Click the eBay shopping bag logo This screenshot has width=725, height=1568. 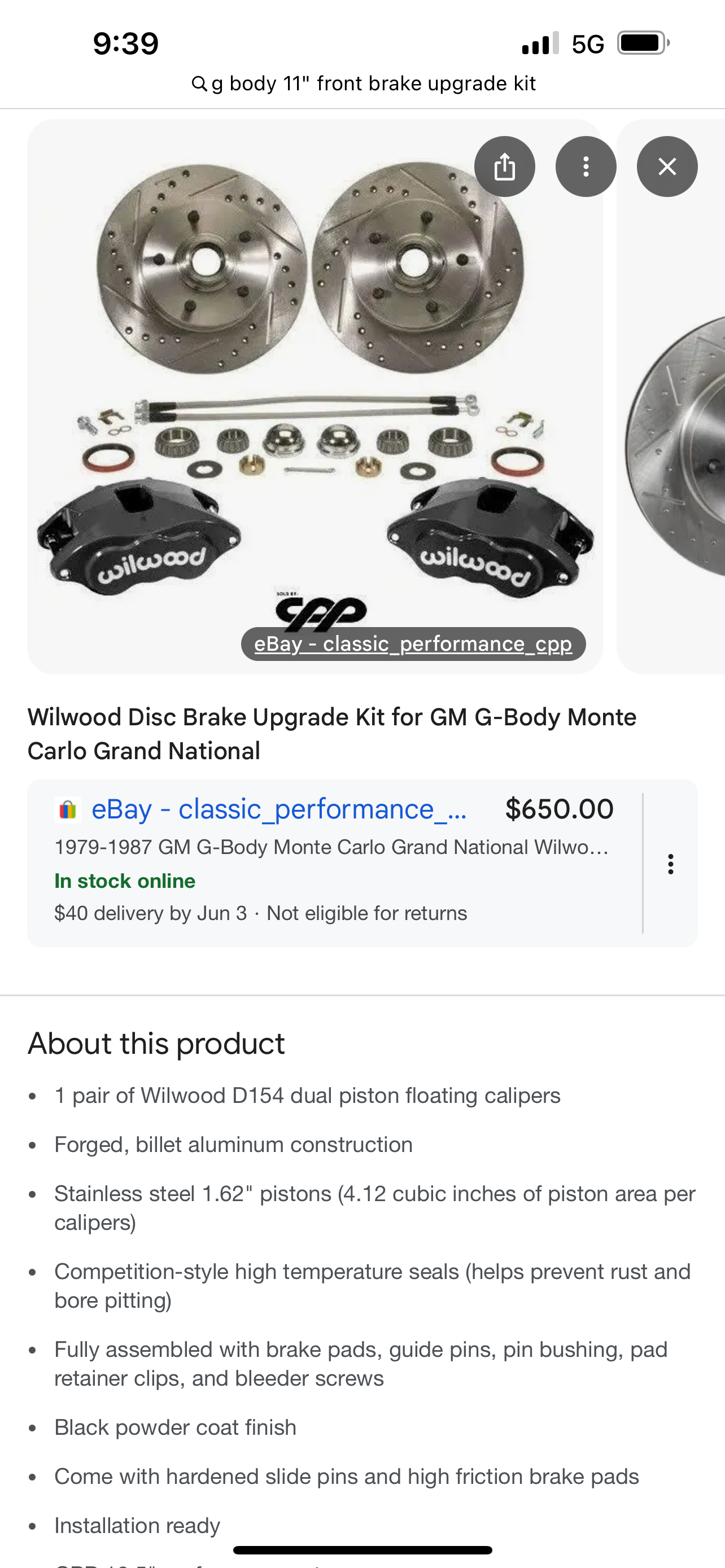(68, 809)
